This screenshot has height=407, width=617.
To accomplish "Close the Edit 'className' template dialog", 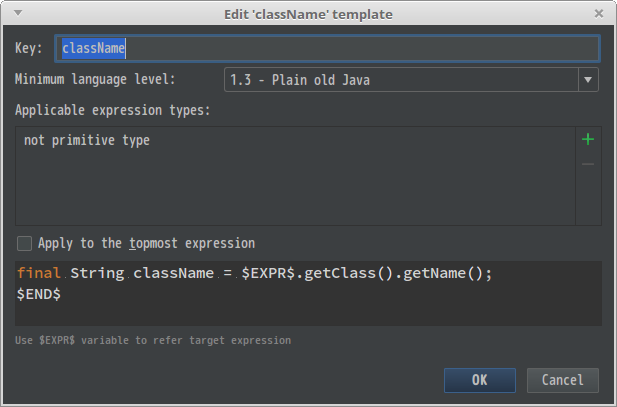I will (598, 13).
